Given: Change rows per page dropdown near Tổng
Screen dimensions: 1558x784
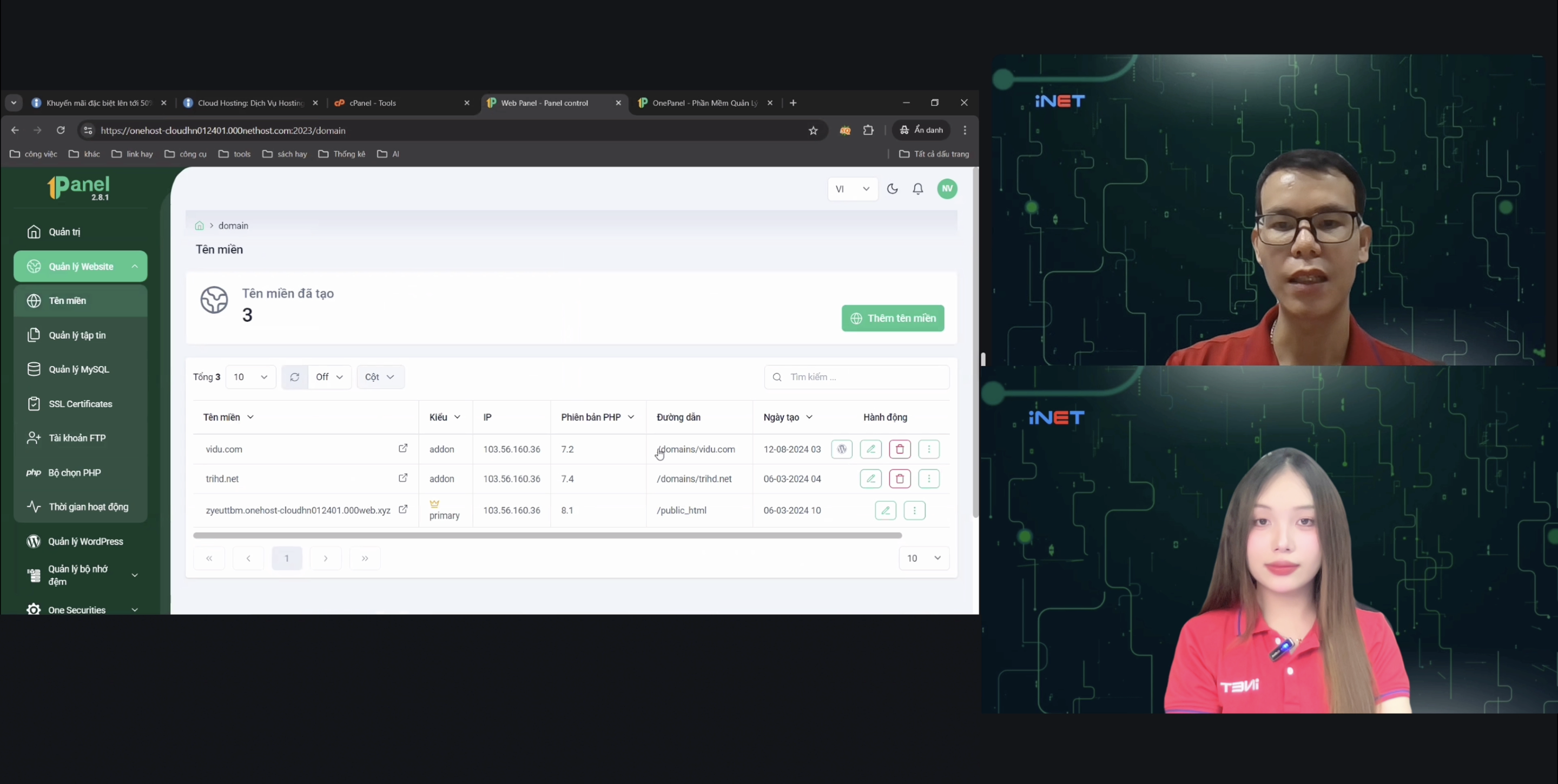Looking at the screenshot, I should point(250,377).
